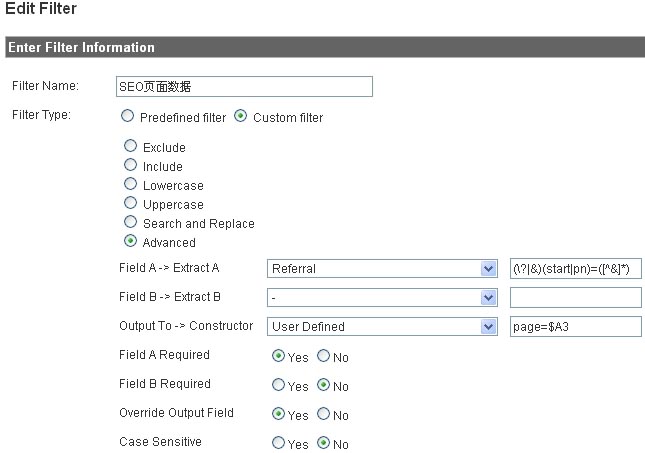Focus the Extract A regex input box

click(575, 269)
